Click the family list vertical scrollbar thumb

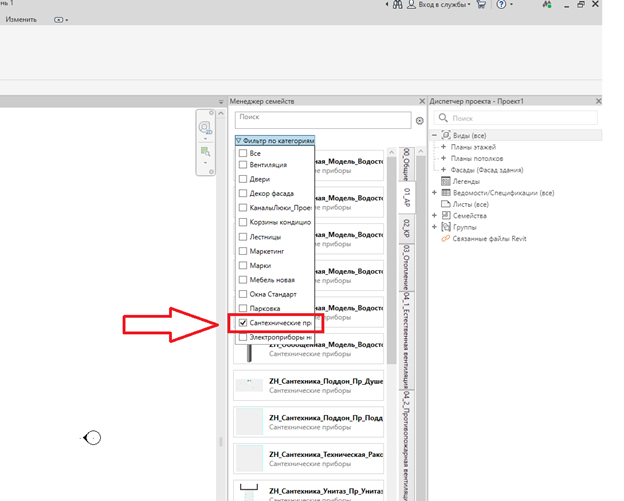tap(392, 260)
